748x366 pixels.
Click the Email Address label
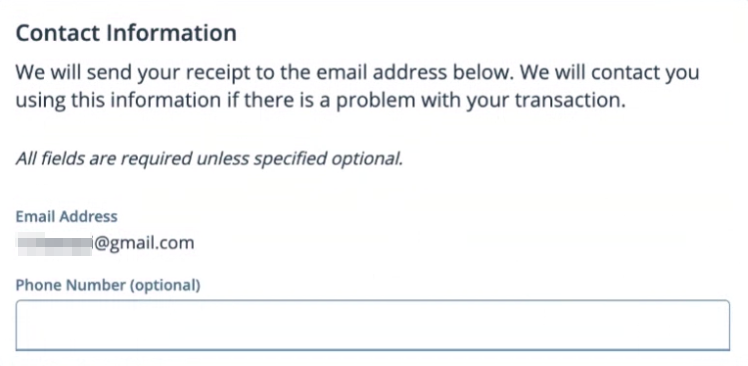pyautogui.click(x=66, y=217)
